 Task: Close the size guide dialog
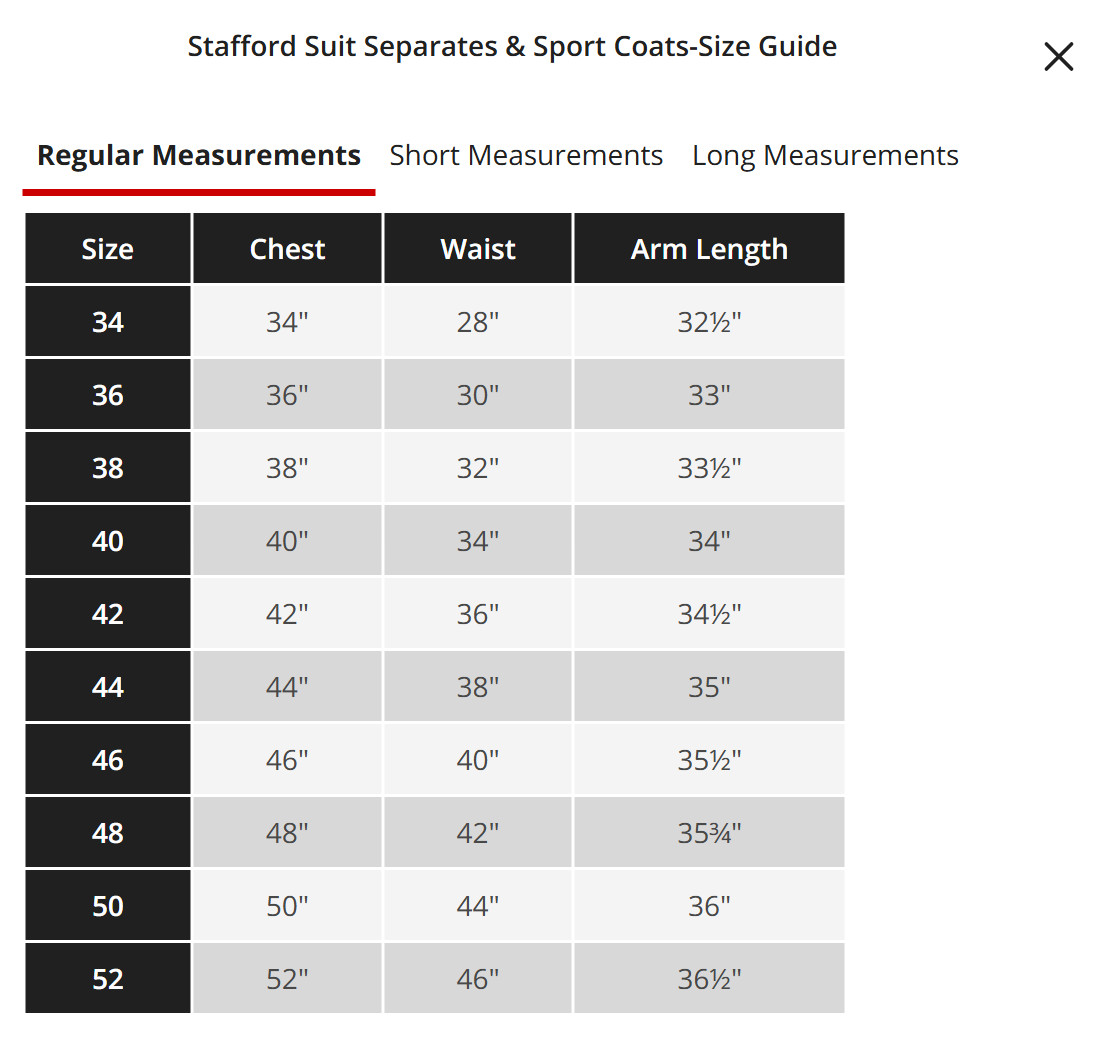click(1058, 57)
